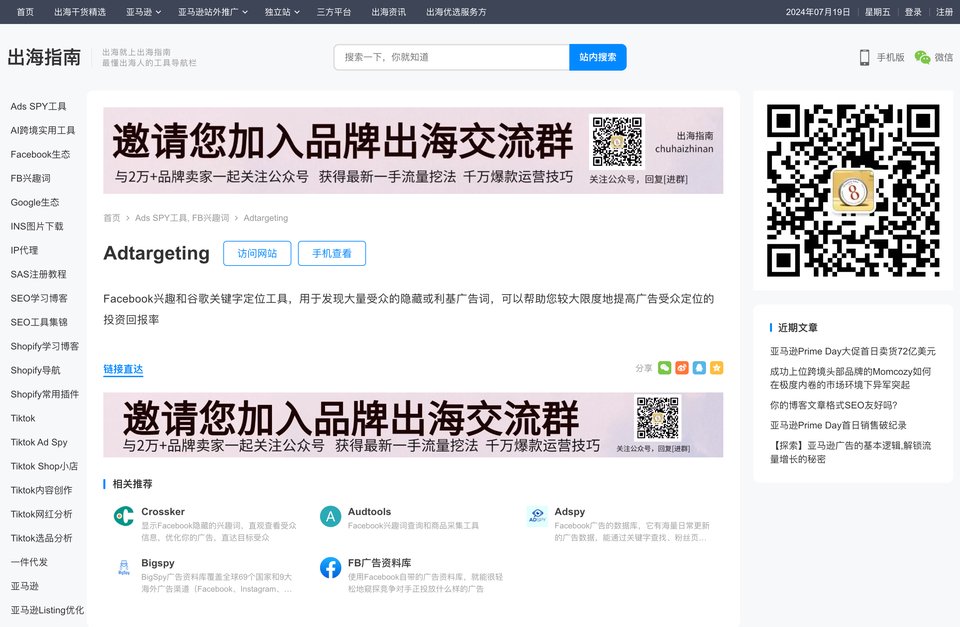
Task: Click FB兴趣词 in the breadcrumb
Action: point(209,218)
